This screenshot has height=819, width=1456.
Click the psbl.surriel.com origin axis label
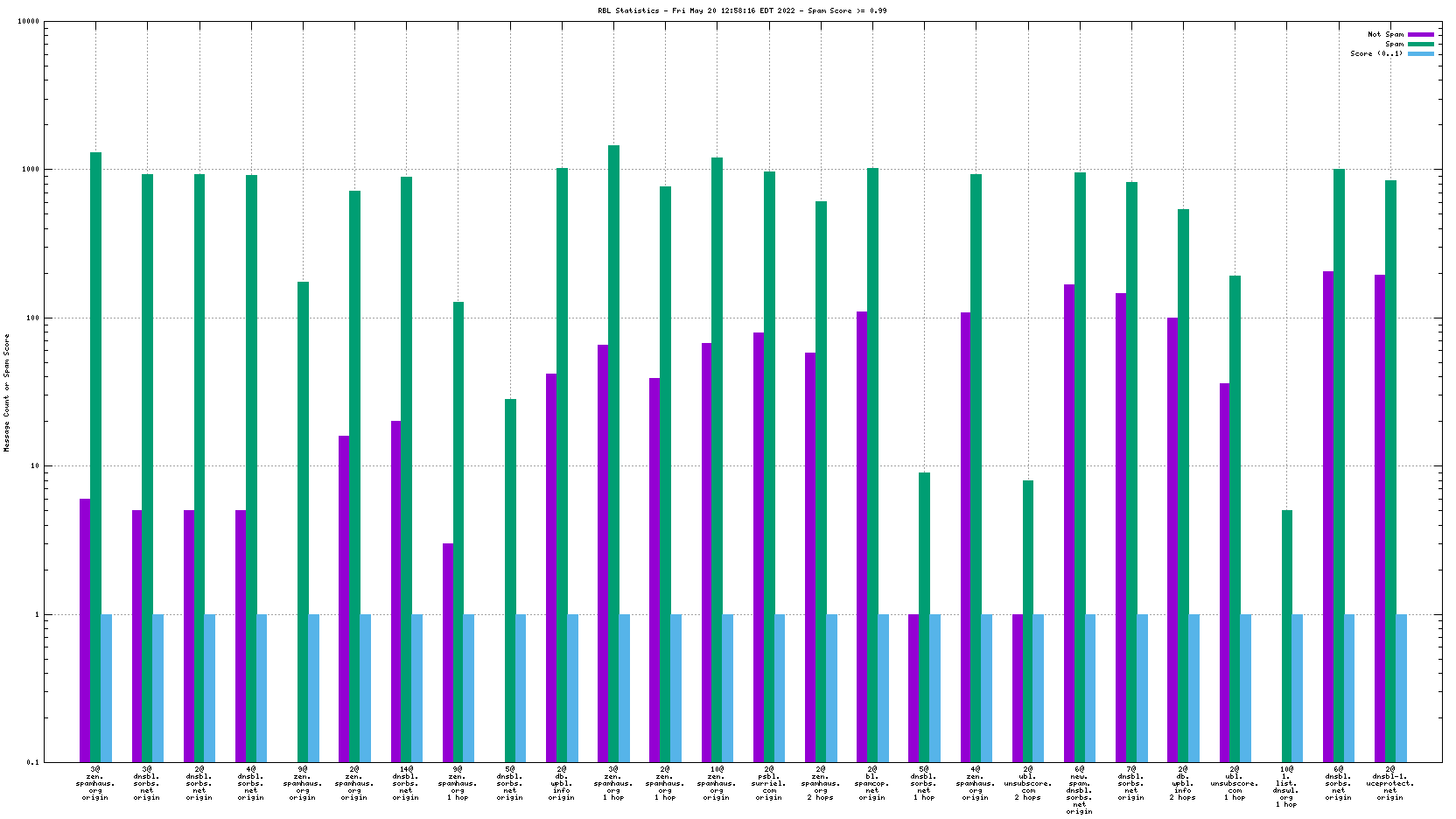click(x=769, y=783)
